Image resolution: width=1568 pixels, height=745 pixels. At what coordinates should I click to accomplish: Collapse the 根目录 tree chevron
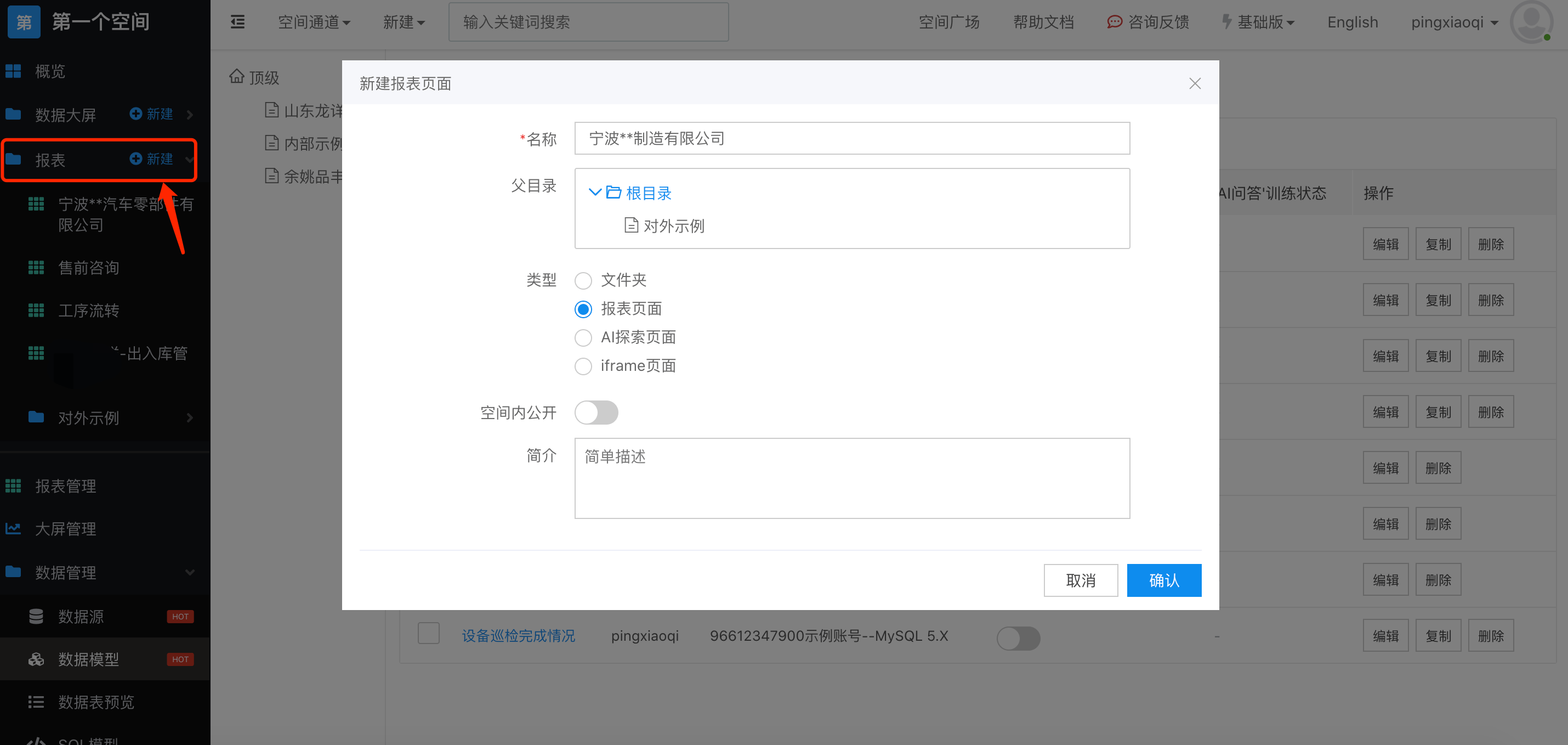tap(595, 193)
